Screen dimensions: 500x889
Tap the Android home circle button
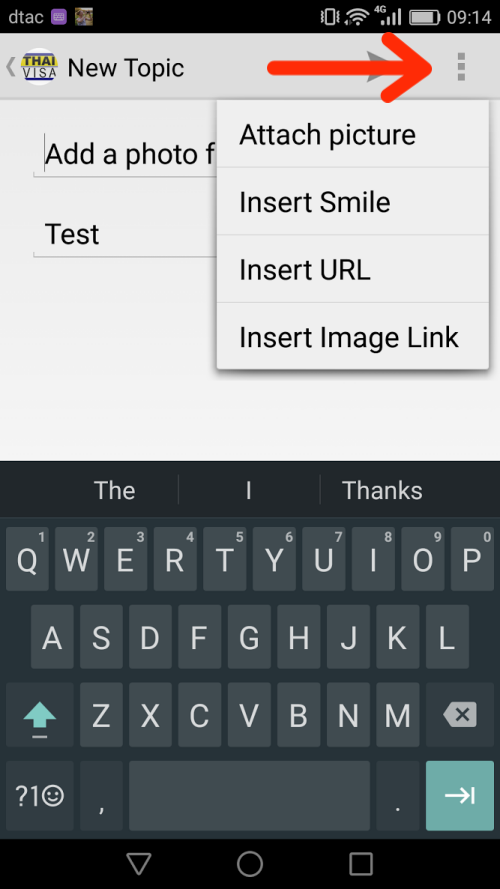[x=250, y=863]
